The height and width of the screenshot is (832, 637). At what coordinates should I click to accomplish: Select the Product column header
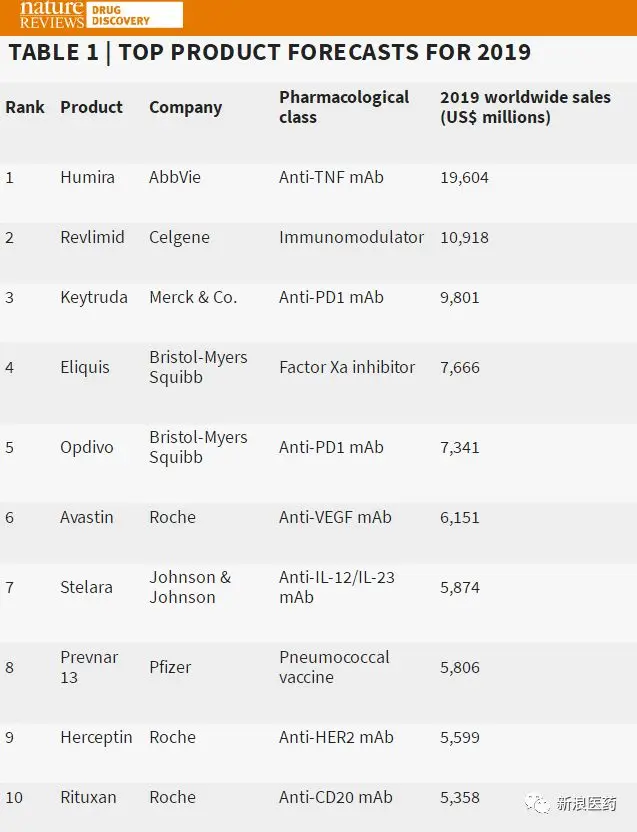(91, 107)
